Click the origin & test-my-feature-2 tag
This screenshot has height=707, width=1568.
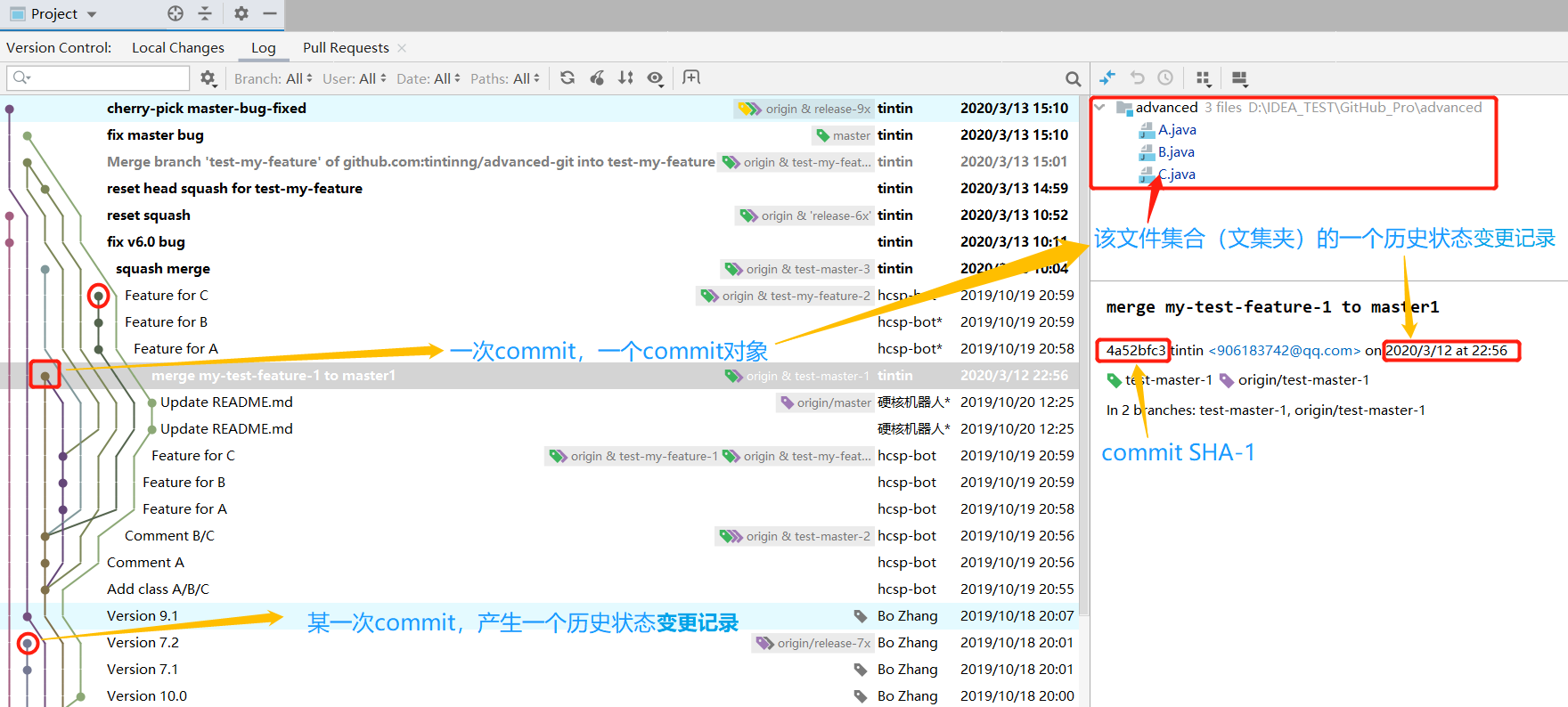pos(785,296)
